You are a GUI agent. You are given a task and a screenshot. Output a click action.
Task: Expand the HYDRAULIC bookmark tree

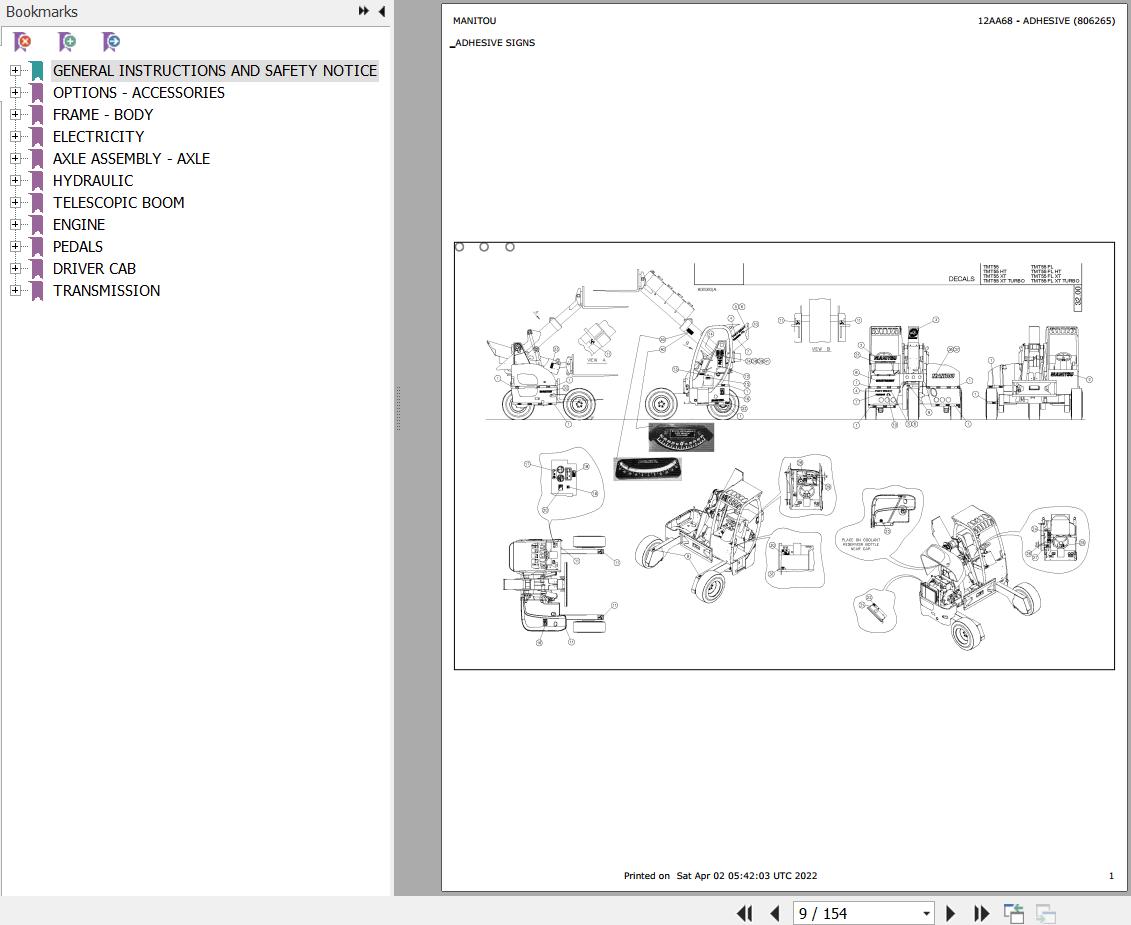[x=14, y=180]
